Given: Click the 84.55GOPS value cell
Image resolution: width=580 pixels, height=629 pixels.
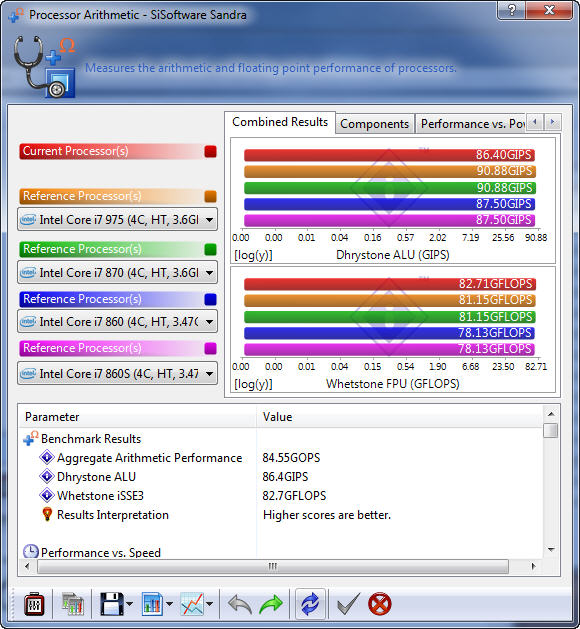Looking at the screenshot, I should coord(291,458).
